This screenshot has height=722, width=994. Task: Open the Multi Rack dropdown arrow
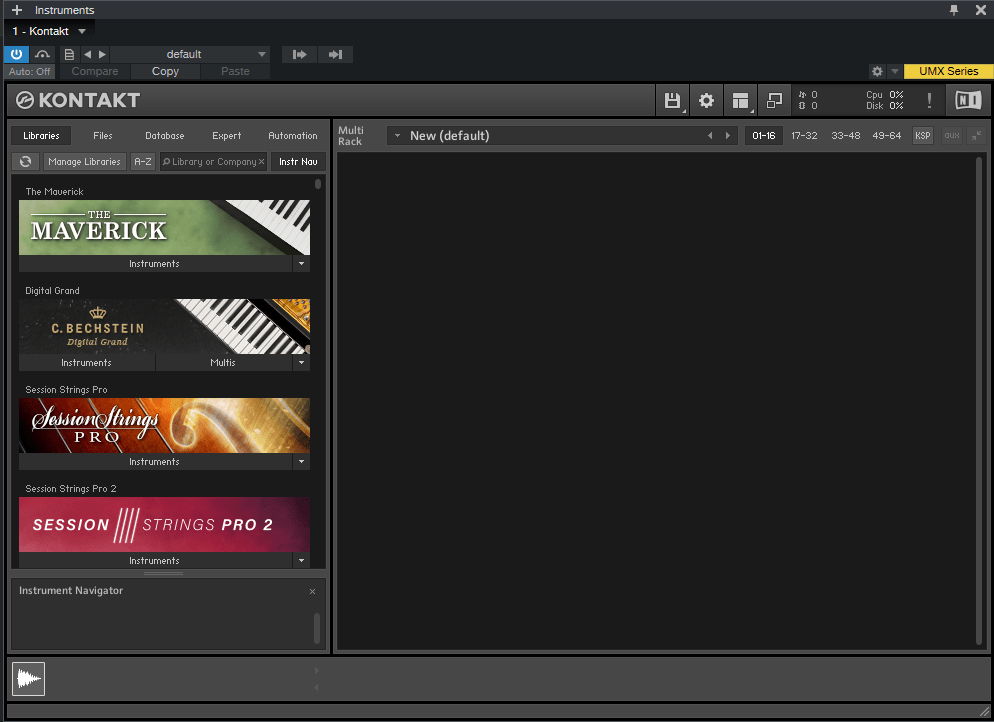point(397,136)
